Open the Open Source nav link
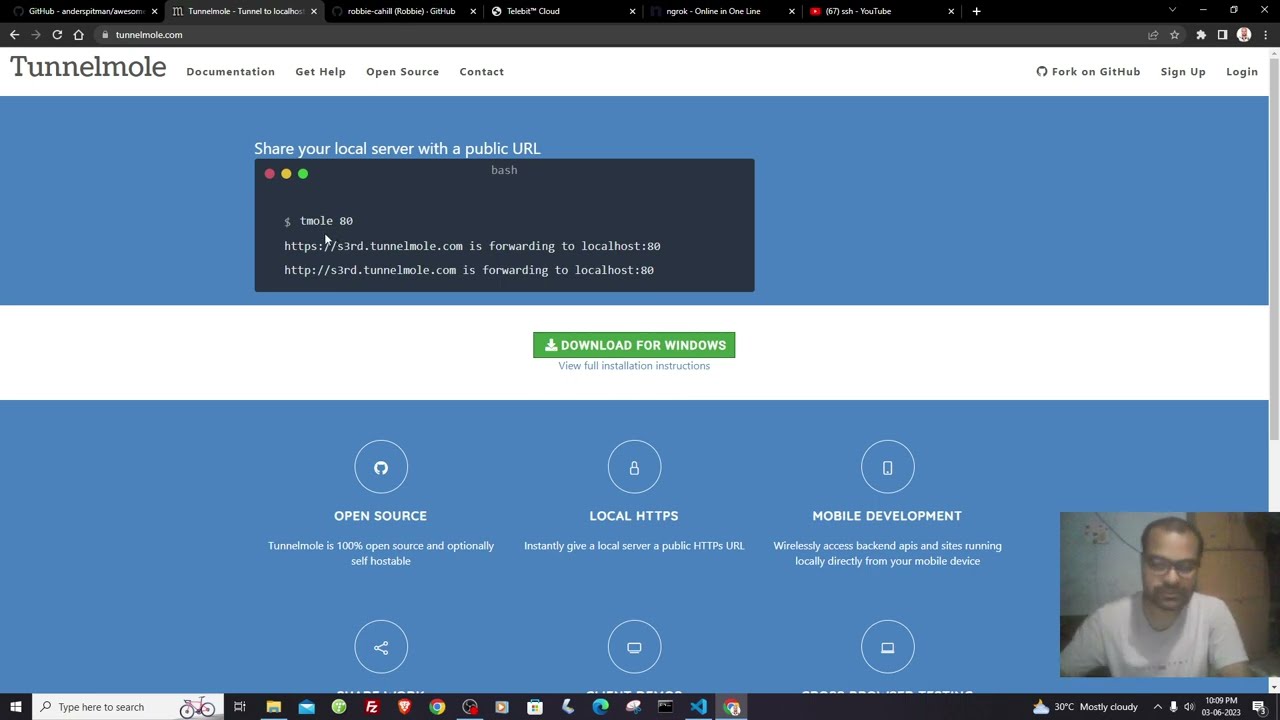Image resolution: width=1280 pixels, height=720 pixels. click(402, 72)
